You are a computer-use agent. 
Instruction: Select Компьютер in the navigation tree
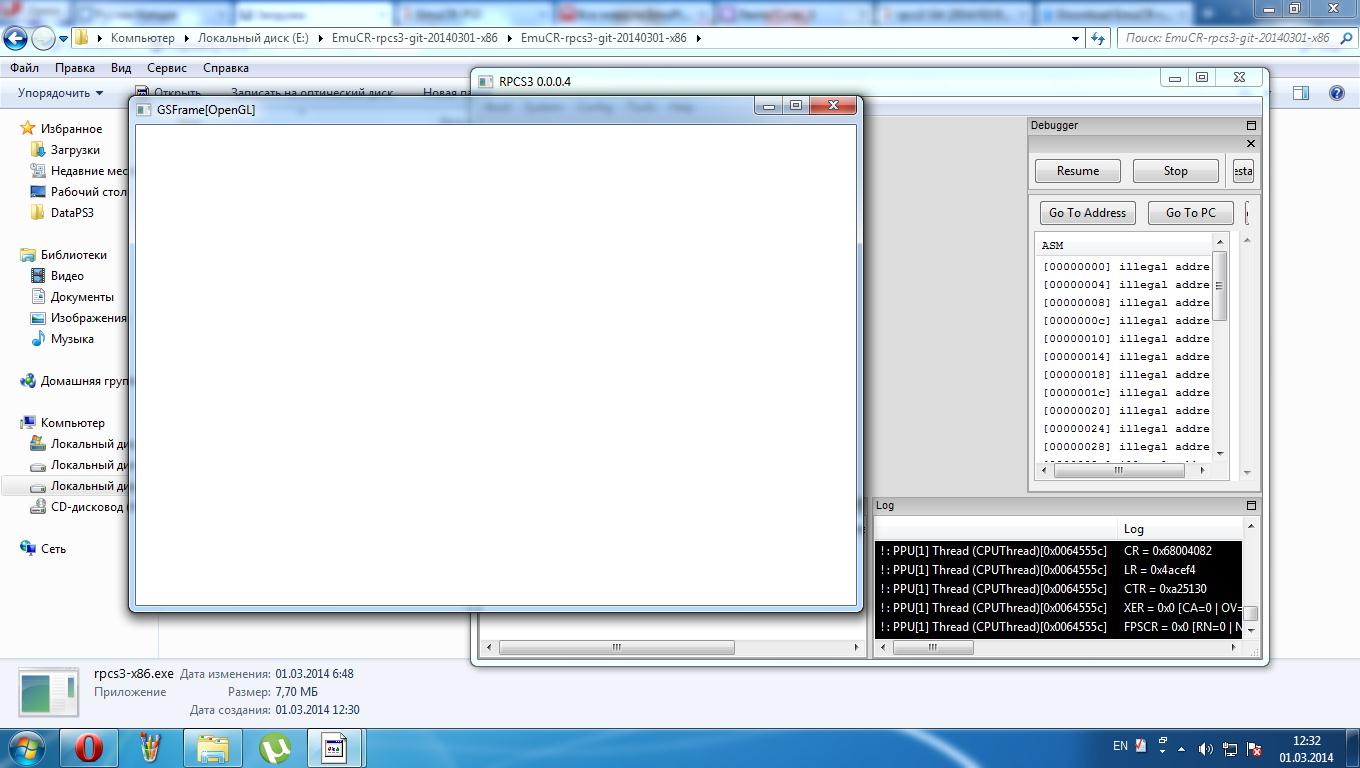[x=72, y=423]
